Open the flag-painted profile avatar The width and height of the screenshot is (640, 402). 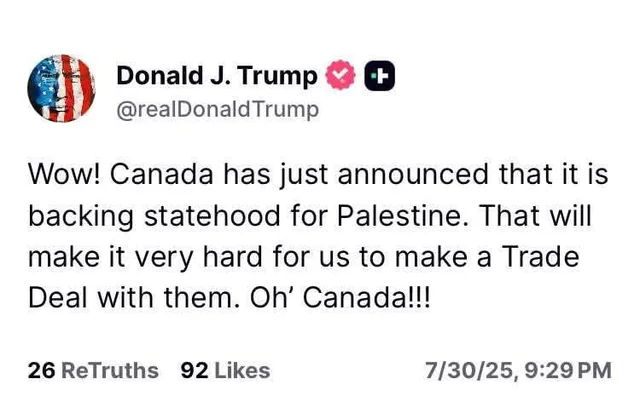61,88
